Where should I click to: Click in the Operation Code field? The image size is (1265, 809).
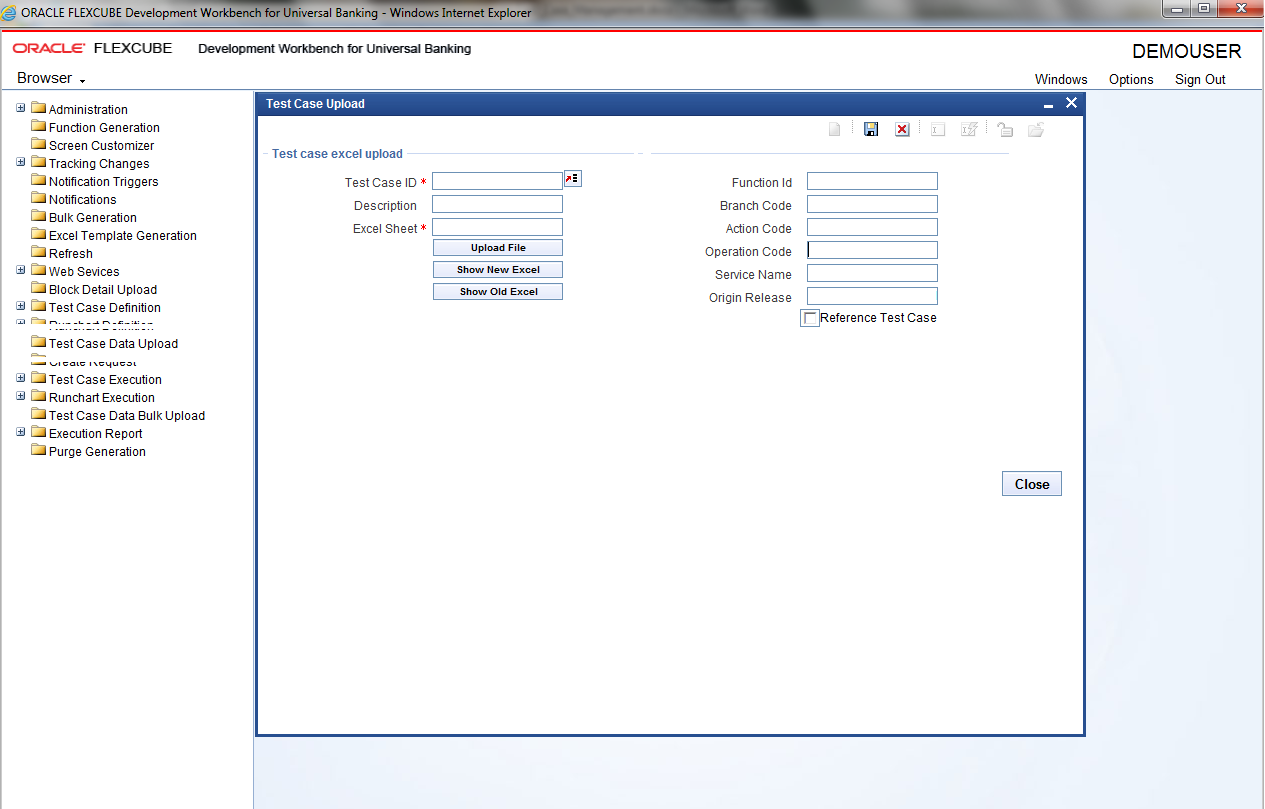coord(872,250)
